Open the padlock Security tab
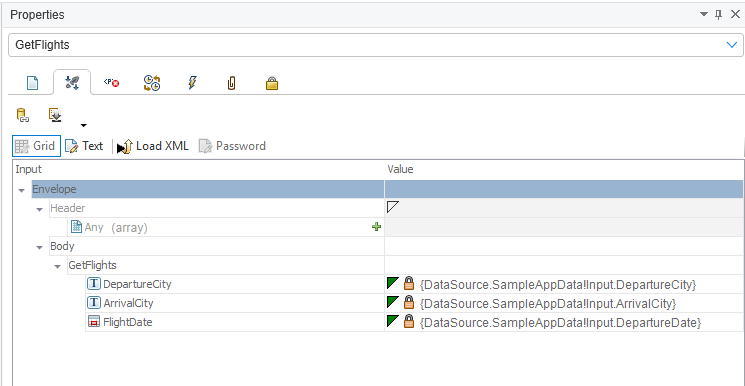This screenshot has width=745, height=386. click(x=271, y=84)
